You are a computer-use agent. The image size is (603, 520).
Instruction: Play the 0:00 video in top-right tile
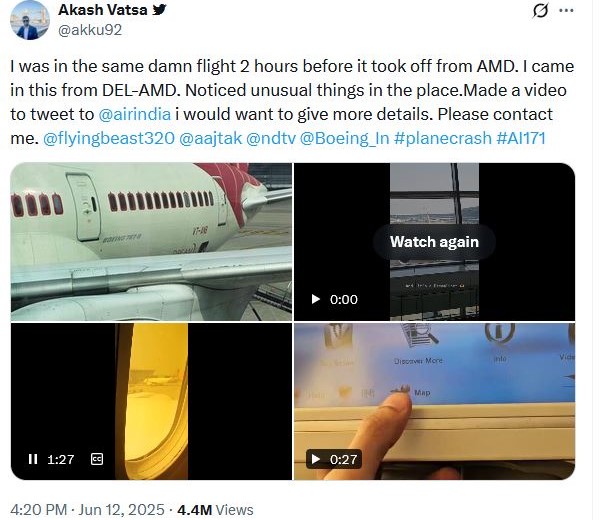point(316,299)
